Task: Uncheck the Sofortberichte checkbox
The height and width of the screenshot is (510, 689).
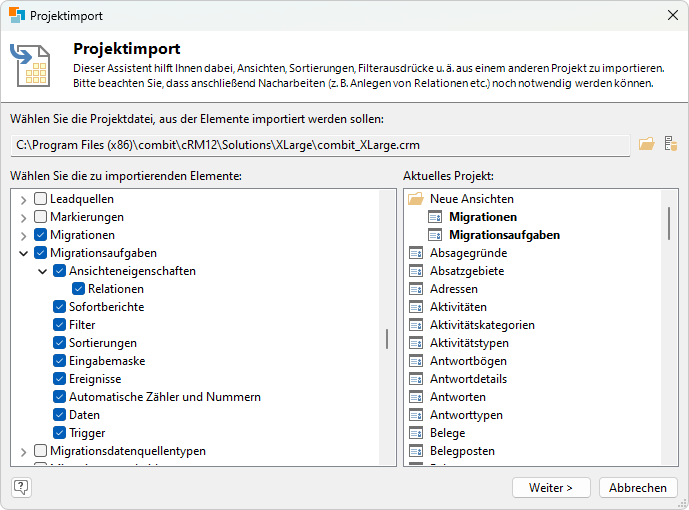Action: coord(60,307)
